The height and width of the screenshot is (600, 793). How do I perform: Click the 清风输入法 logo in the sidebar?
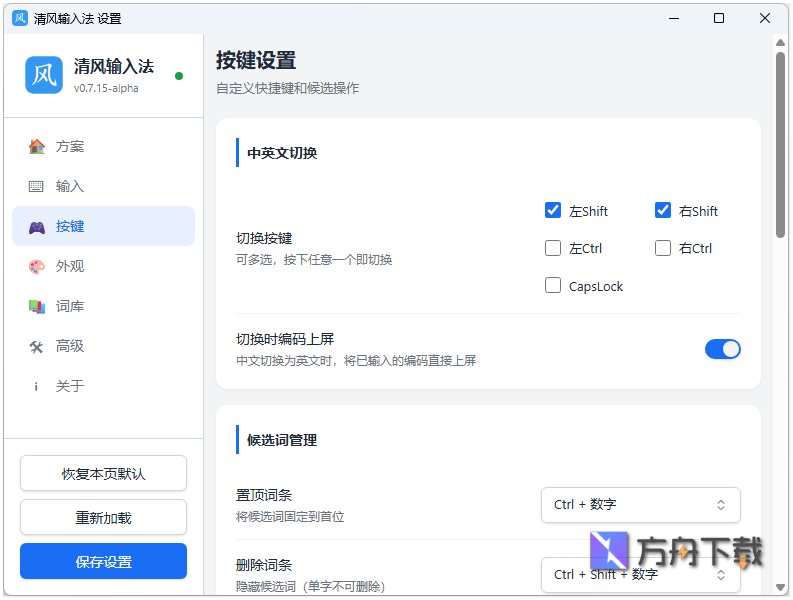tap(44, 75)
